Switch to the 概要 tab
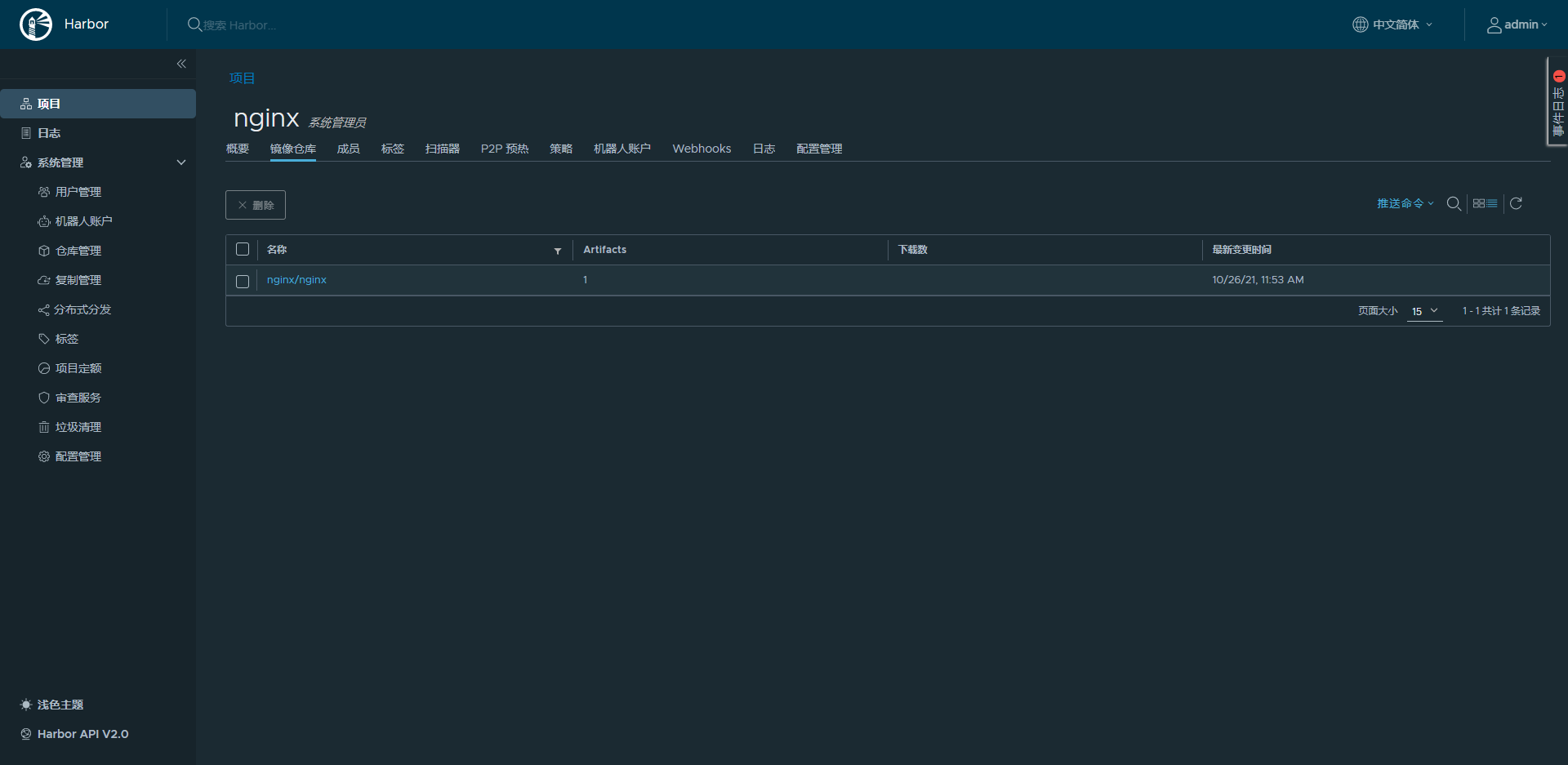This screenshot has width=1568, height=765. coord(238,149)
